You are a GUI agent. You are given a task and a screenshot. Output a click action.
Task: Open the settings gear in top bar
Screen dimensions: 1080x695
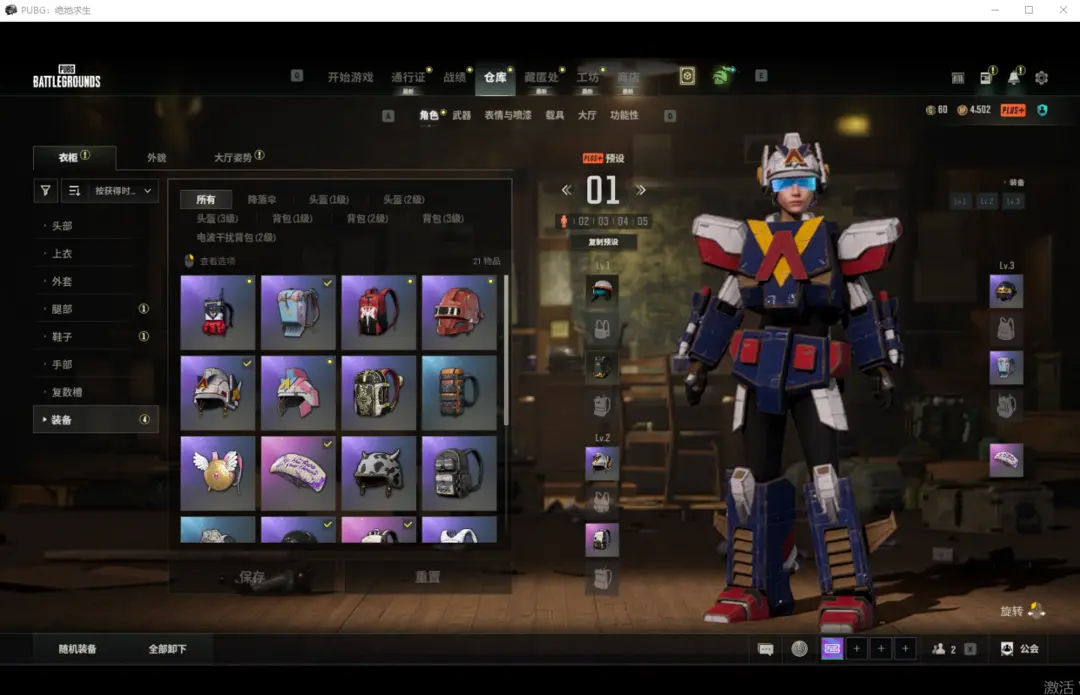tap(1041, 78)
